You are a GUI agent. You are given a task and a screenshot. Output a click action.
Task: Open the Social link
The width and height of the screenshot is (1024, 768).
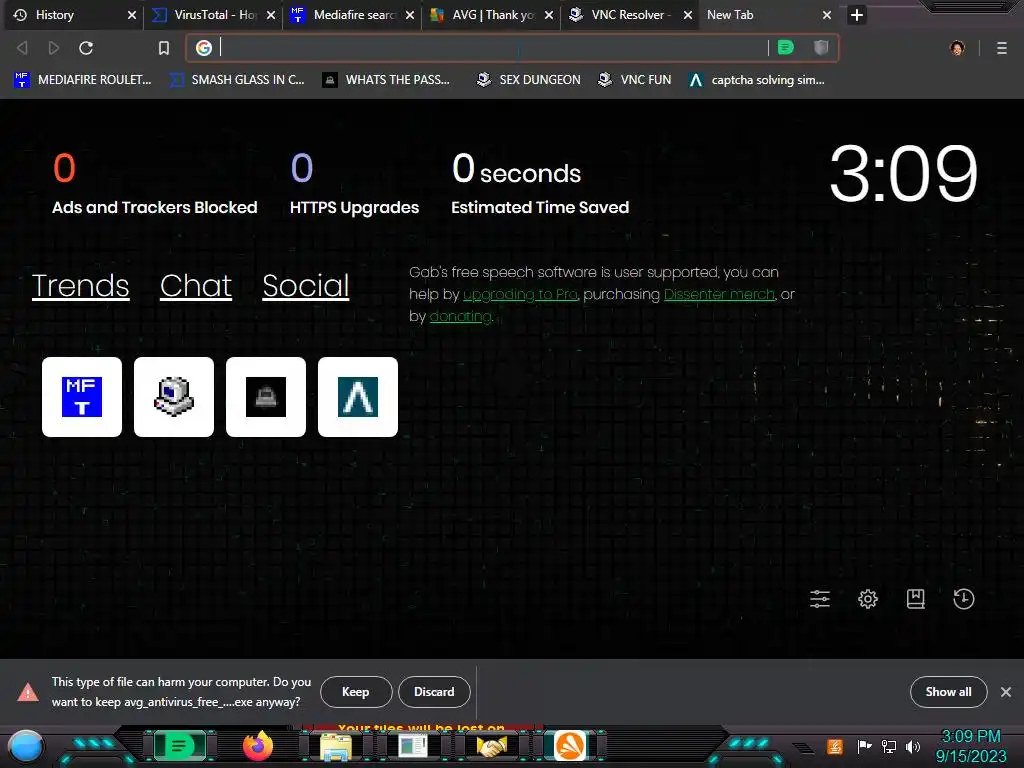[x=306, y=285]
